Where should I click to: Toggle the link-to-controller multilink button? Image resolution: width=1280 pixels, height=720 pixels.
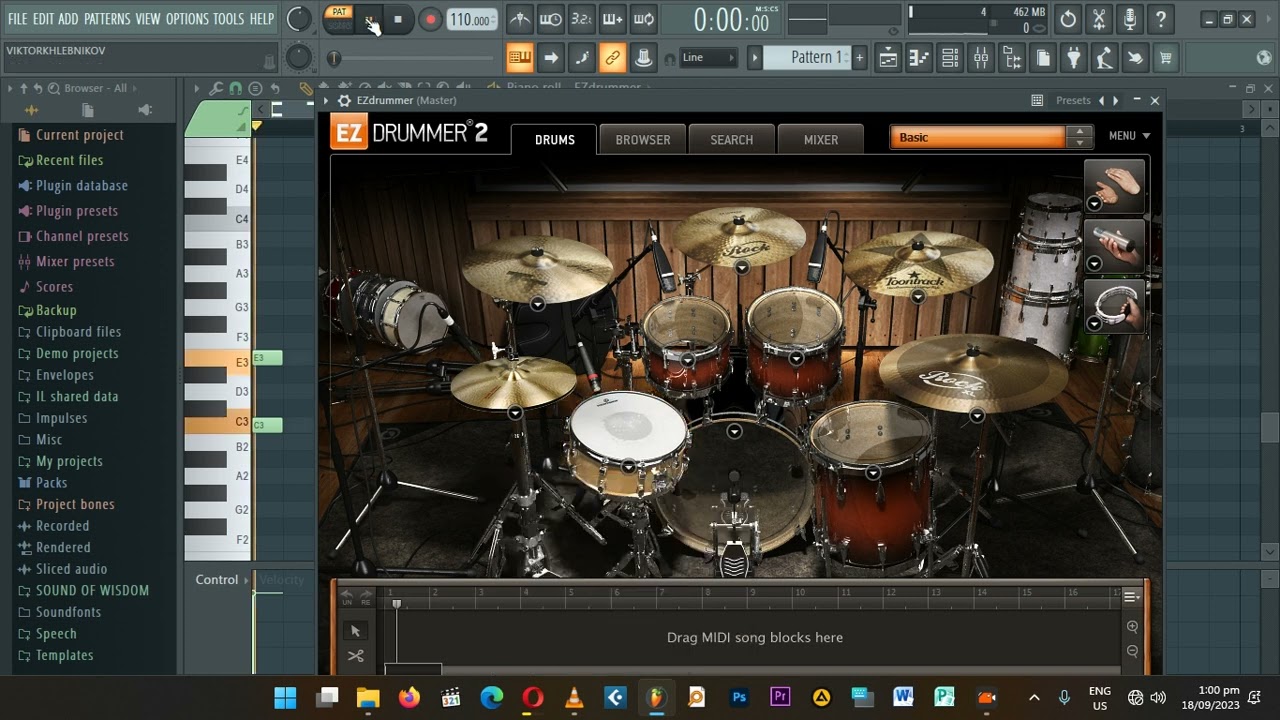click(x=613, y=58)
